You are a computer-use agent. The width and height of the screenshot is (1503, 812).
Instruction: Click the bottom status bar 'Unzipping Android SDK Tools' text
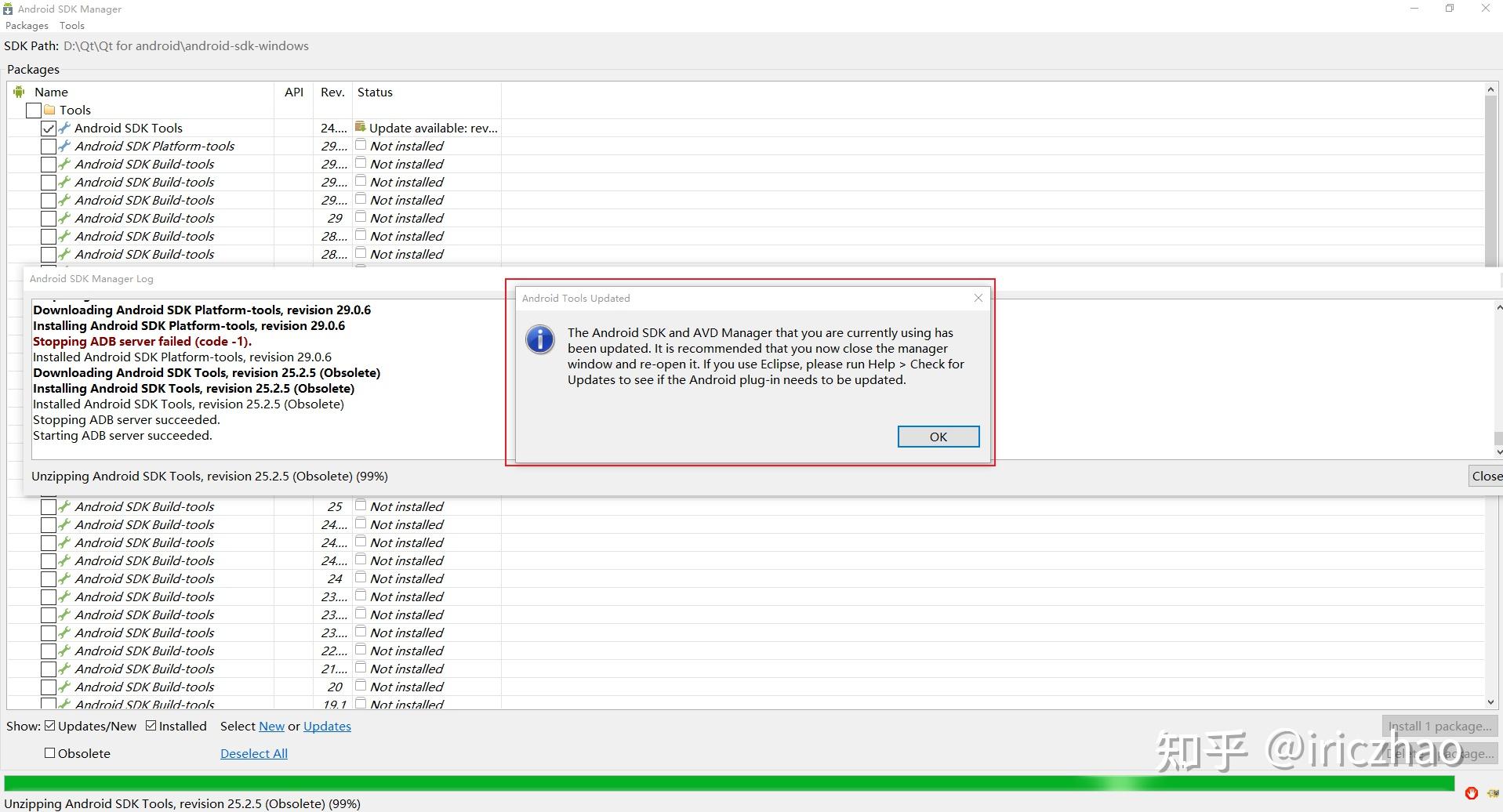pos(183,803)
